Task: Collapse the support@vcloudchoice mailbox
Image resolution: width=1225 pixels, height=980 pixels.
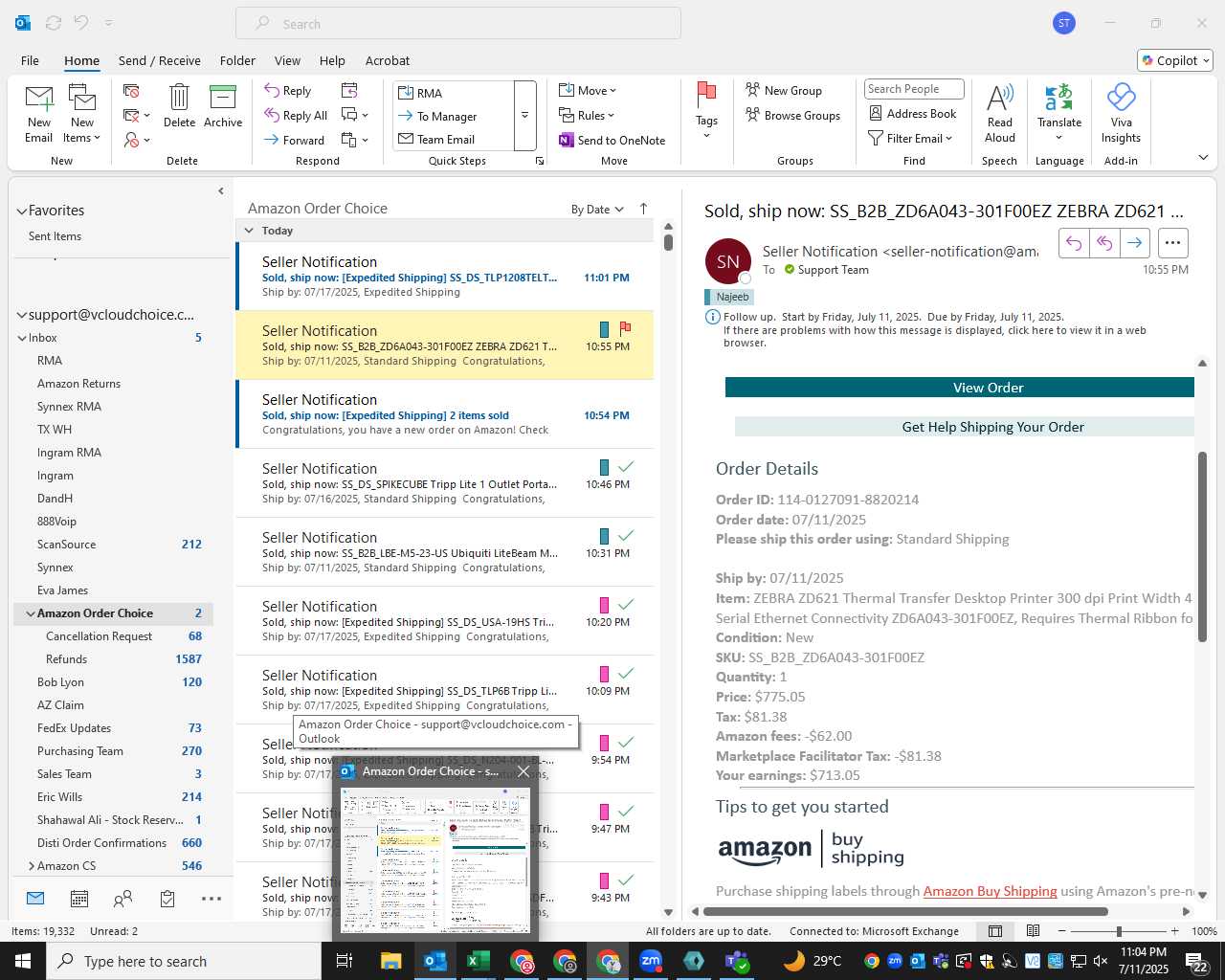Action: coord(21,315)
